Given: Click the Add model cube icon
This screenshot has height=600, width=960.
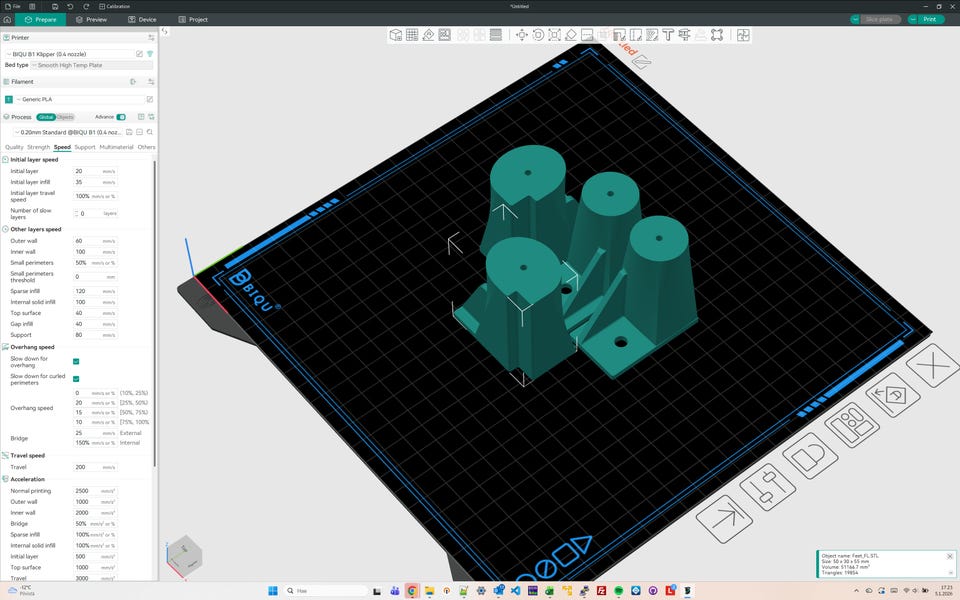Looking at the screenshot, I should coord(396,35).
